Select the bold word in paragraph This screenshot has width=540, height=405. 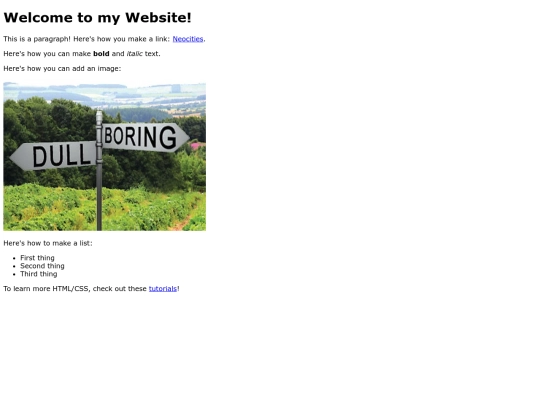pos(101,54)
